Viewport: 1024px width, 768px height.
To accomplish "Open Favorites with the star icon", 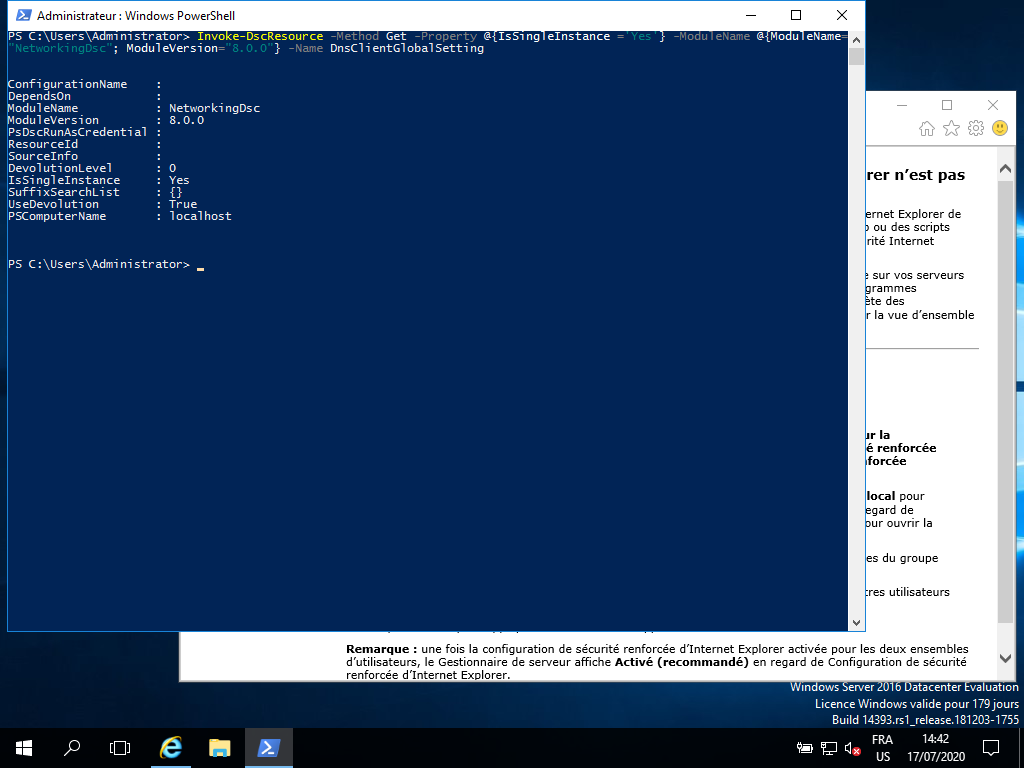I will (x=952, y=128).
